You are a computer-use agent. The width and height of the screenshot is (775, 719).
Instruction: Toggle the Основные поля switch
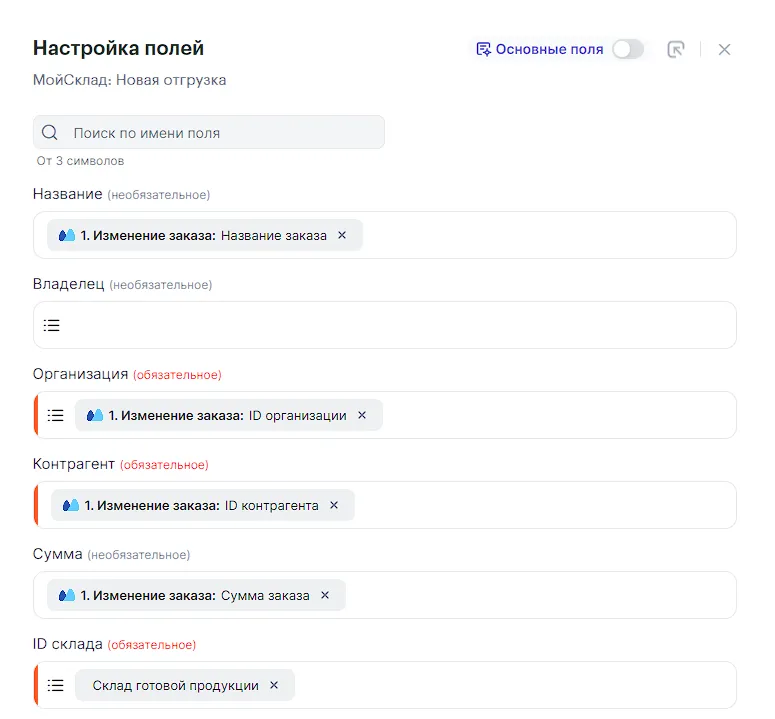tap(628, 49)
